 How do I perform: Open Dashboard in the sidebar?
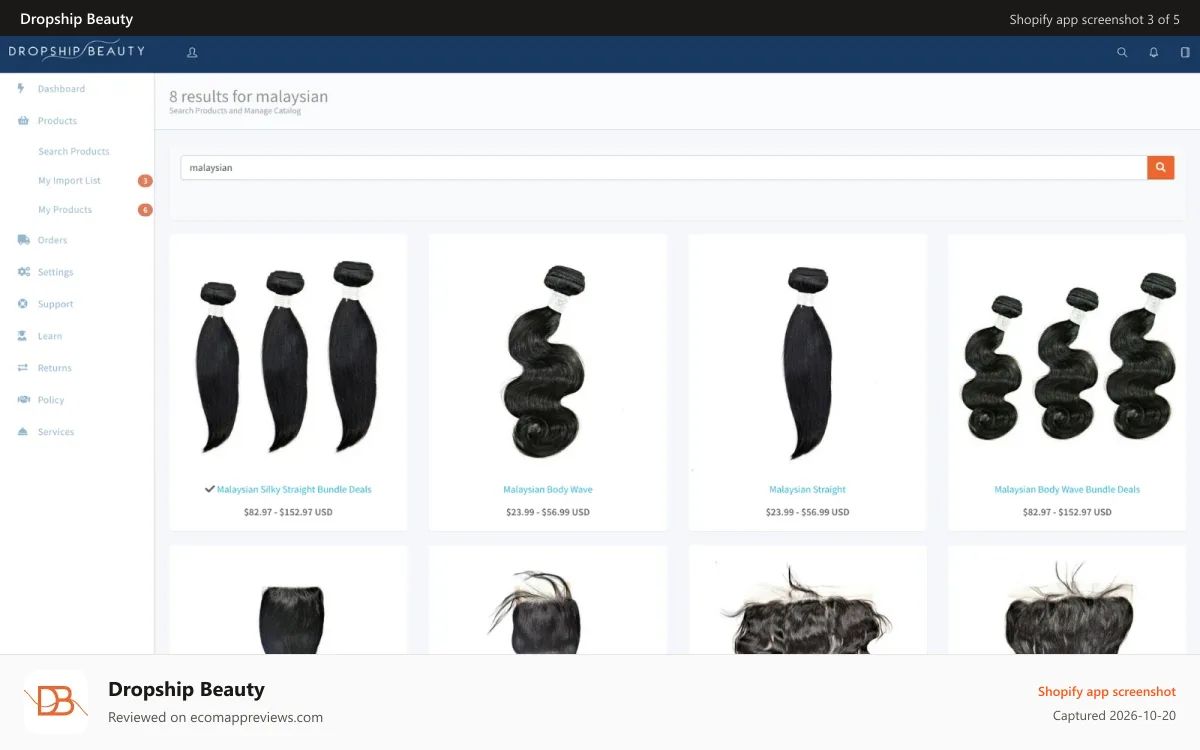61,89
